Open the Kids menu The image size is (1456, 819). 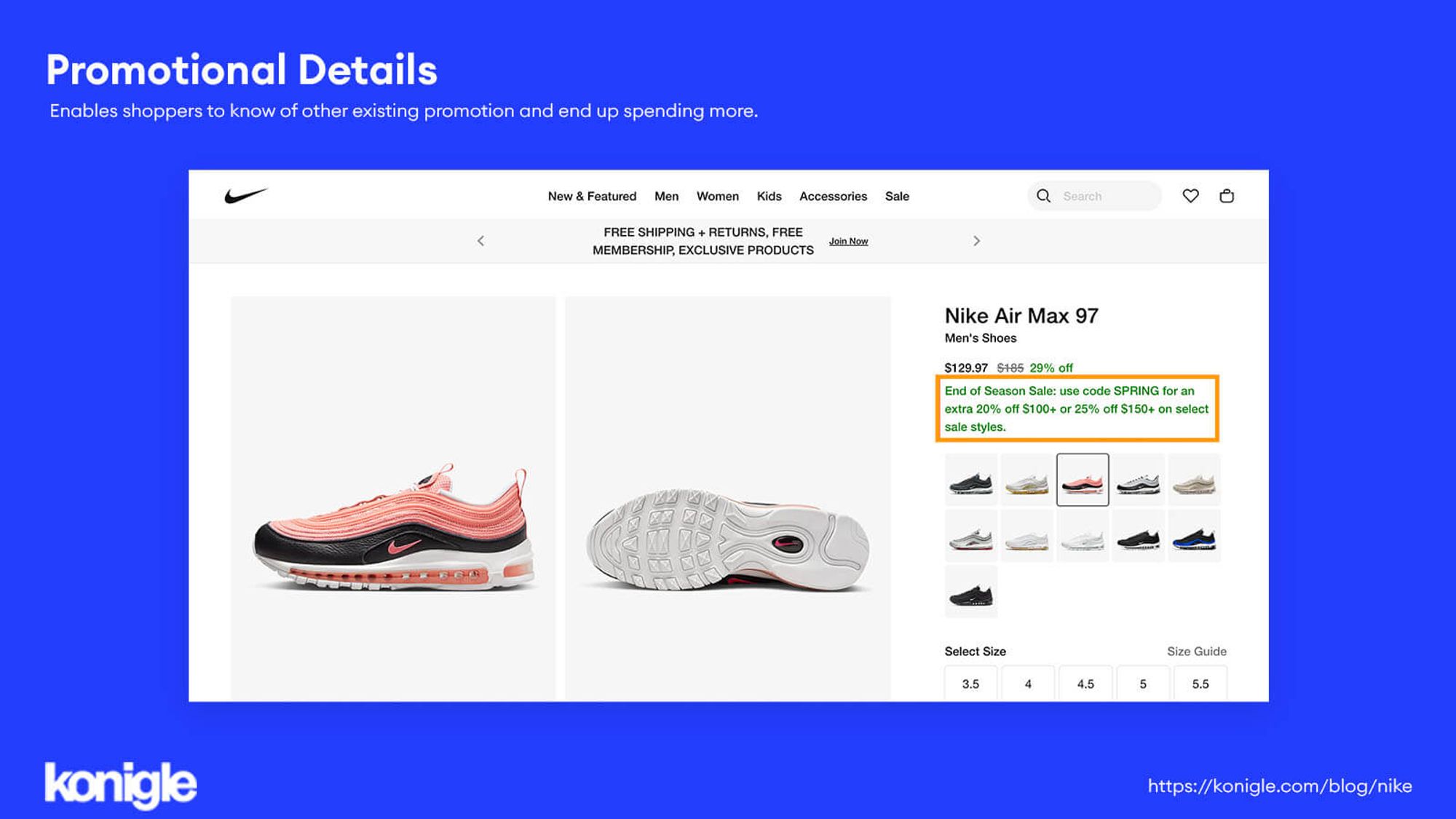coord(769,197)
